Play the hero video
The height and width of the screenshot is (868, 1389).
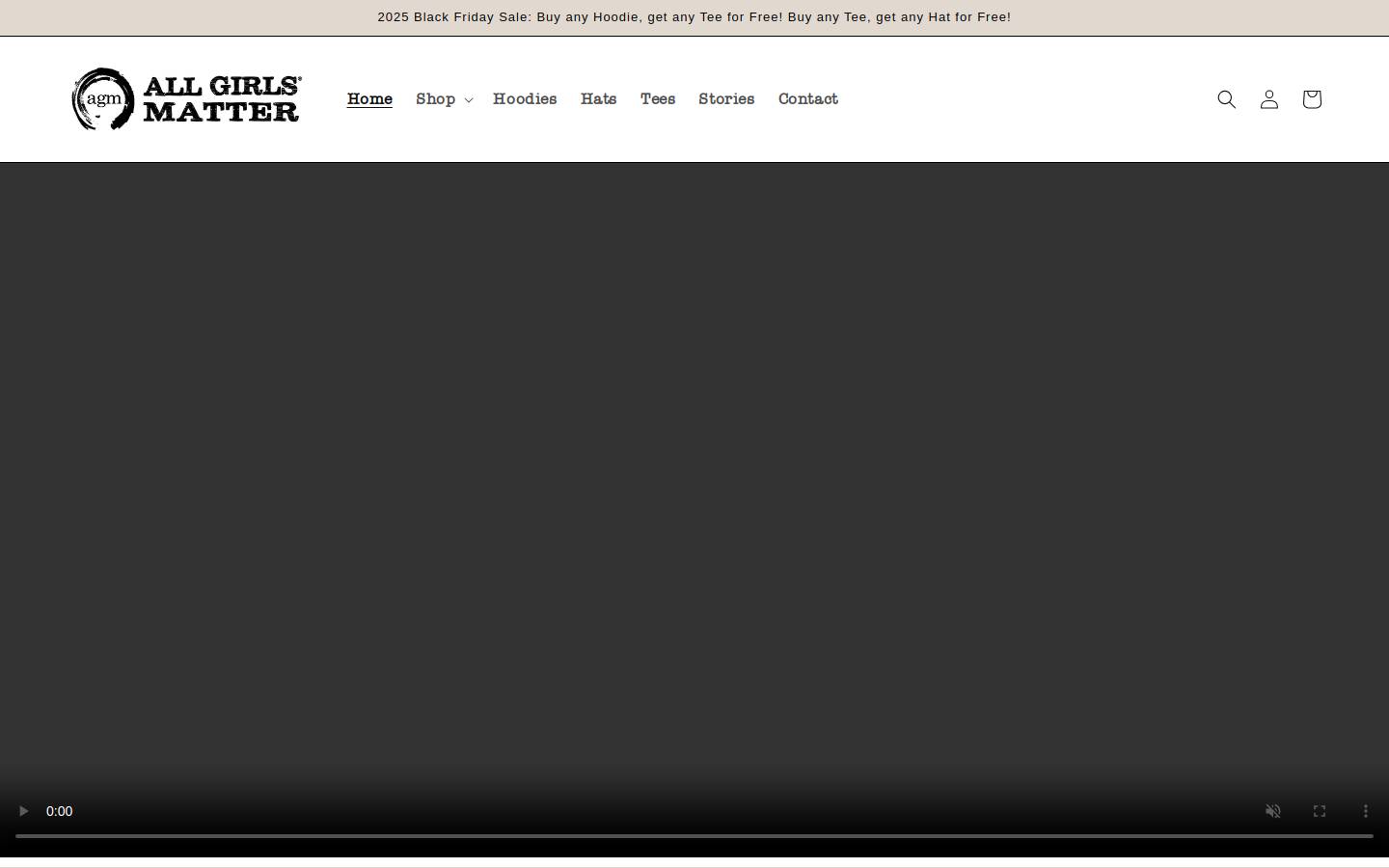pos(23,811)
